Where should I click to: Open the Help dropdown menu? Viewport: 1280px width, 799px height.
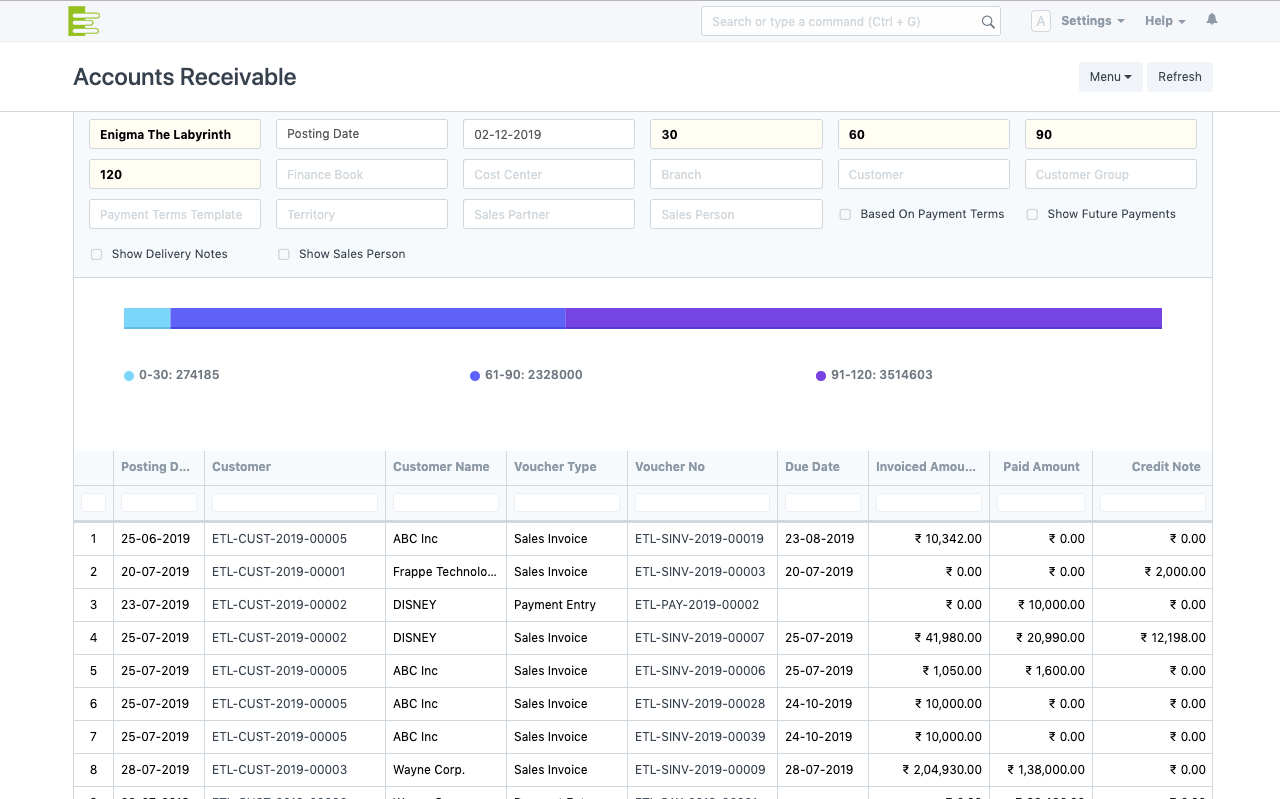point(1165,21)
